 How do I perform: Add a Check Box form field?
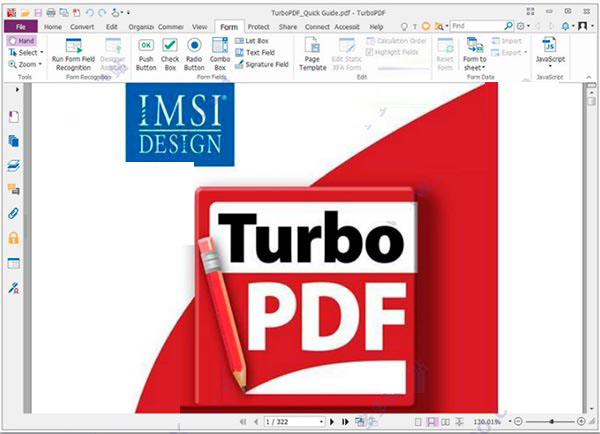tap(170, 55)
